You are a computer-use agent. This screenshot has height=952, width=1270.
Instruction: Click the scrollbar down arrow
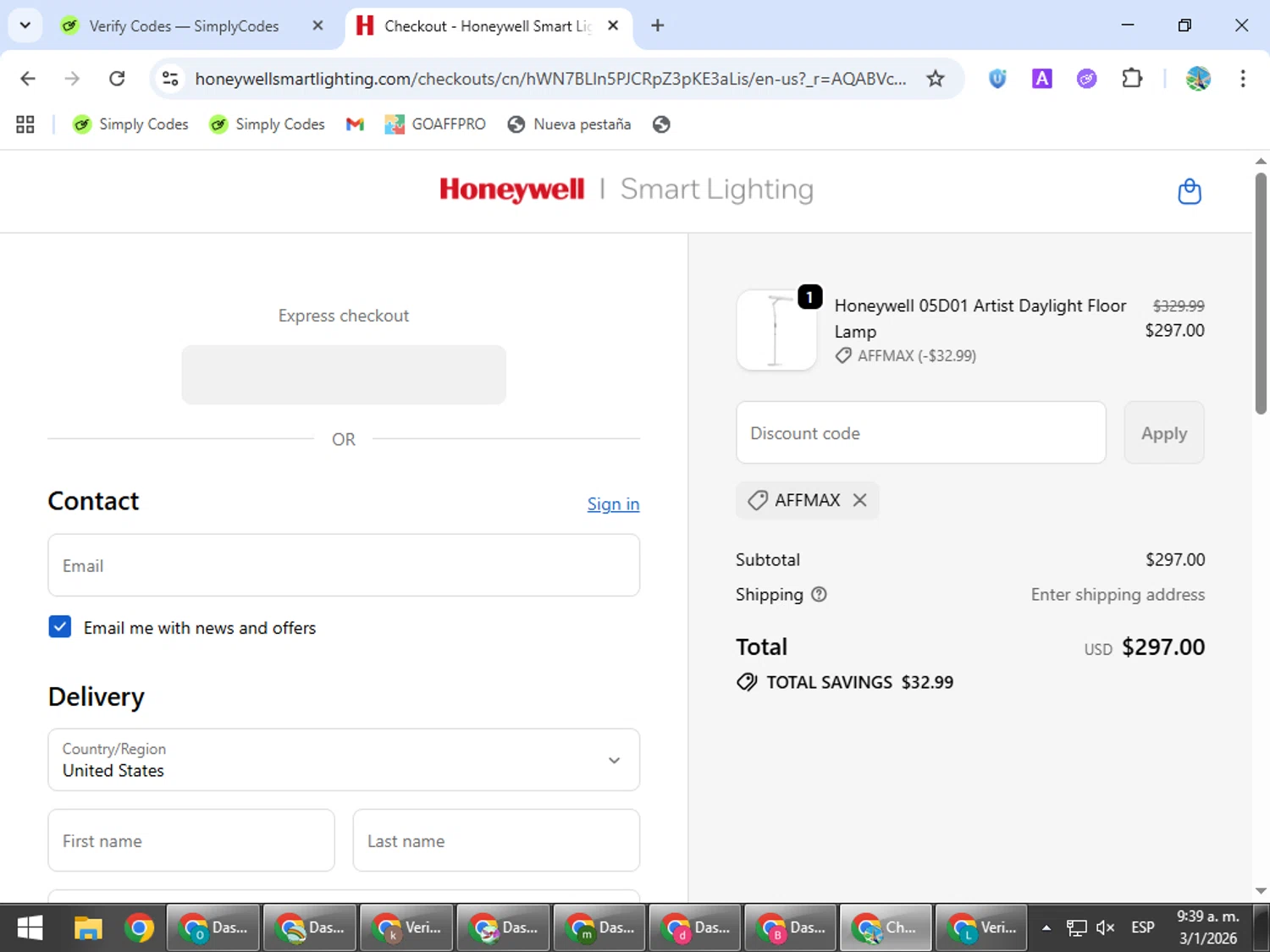[x=1261, y=890]
